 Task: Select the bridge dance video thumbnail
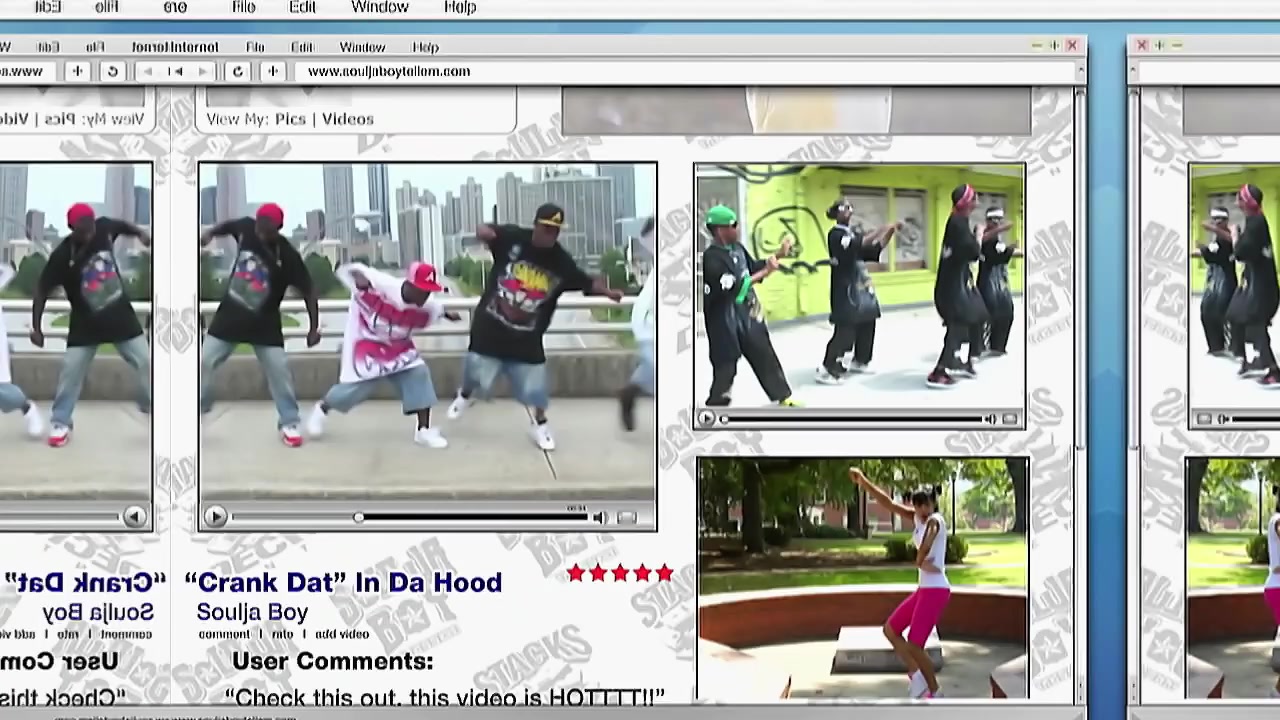pos(428,334)
